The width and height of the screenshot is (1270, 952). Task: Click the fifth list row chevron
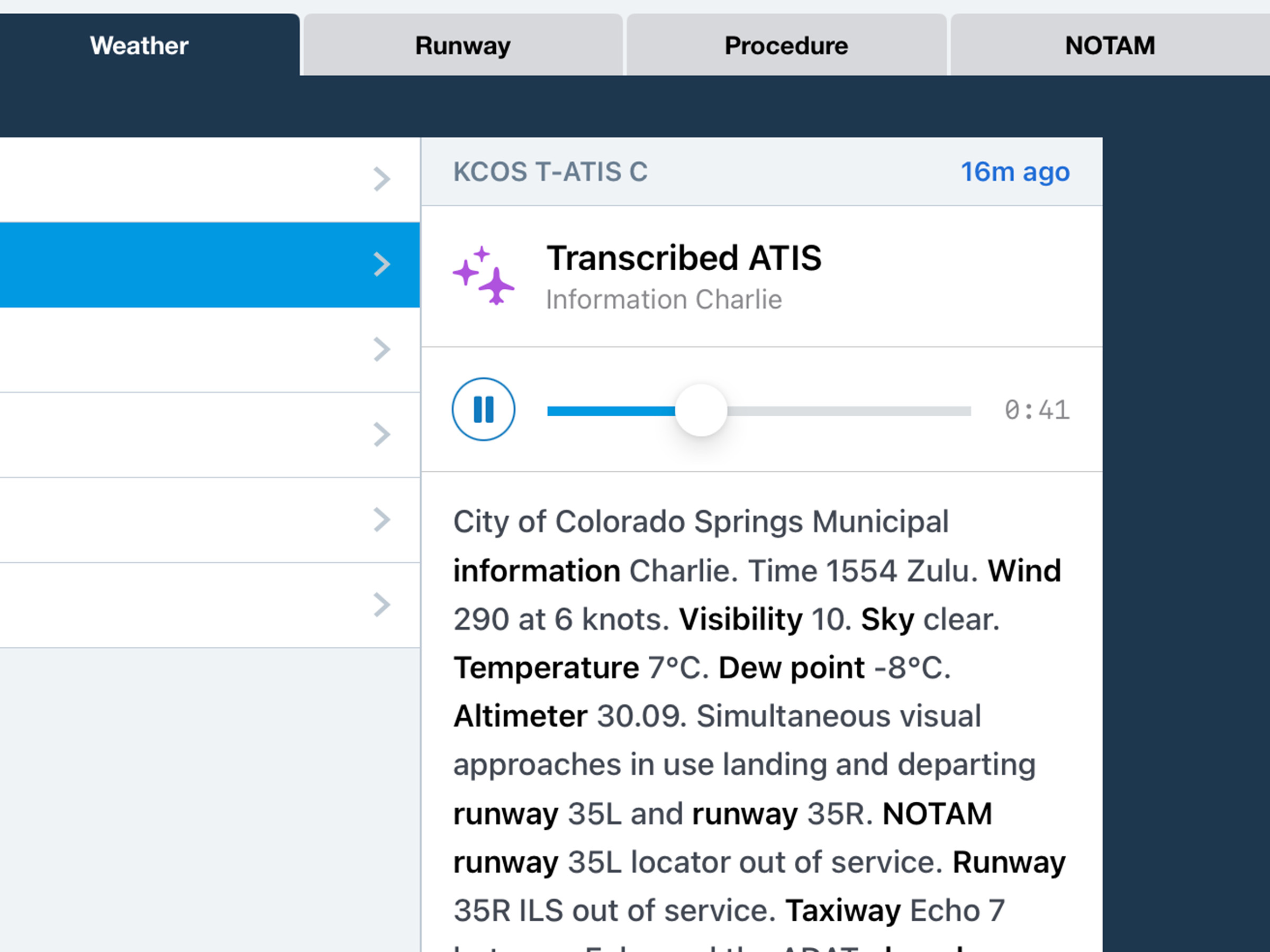[x=382, y=519]
